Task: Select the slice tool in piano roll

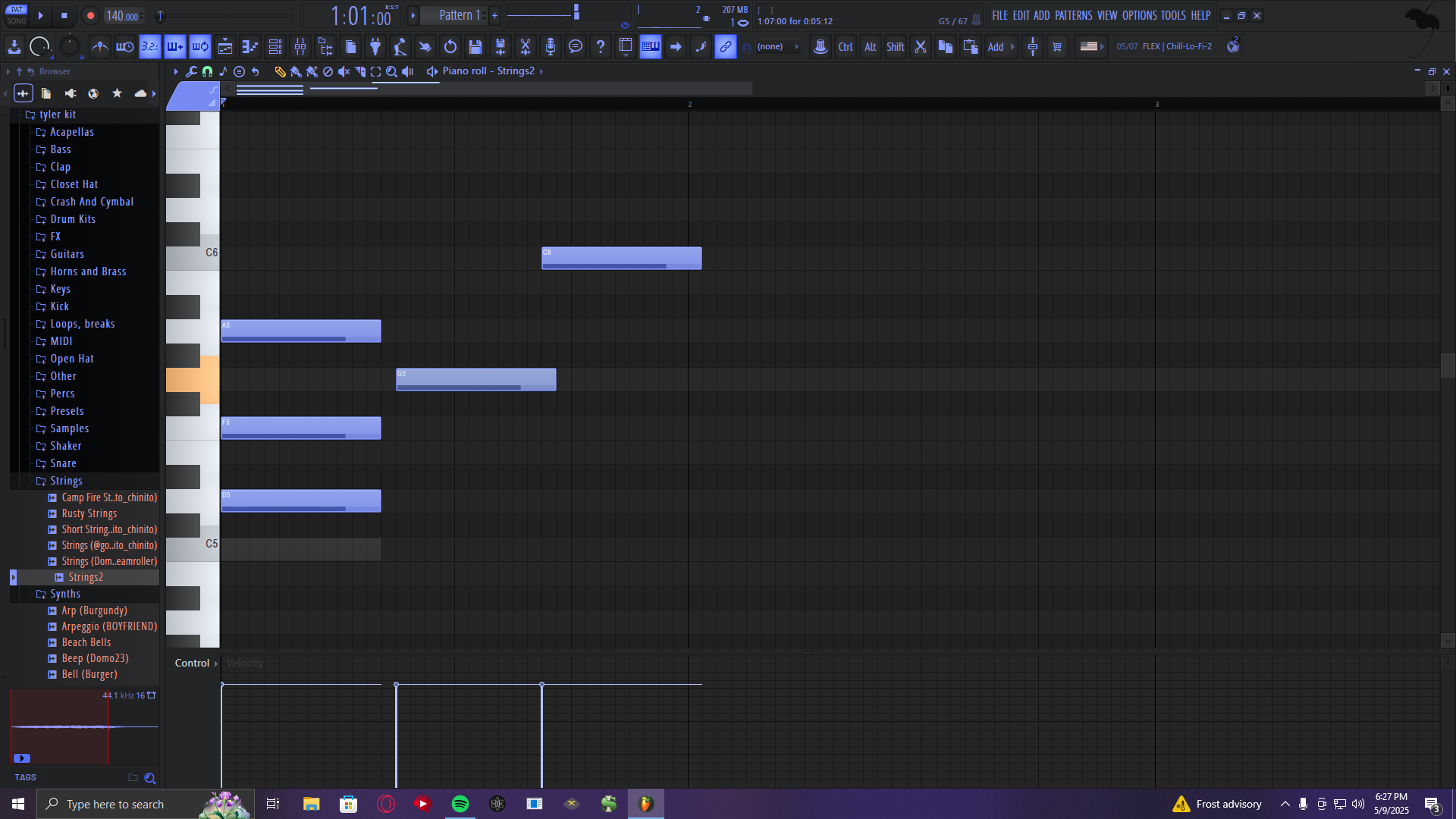Action: coord(360,71)
